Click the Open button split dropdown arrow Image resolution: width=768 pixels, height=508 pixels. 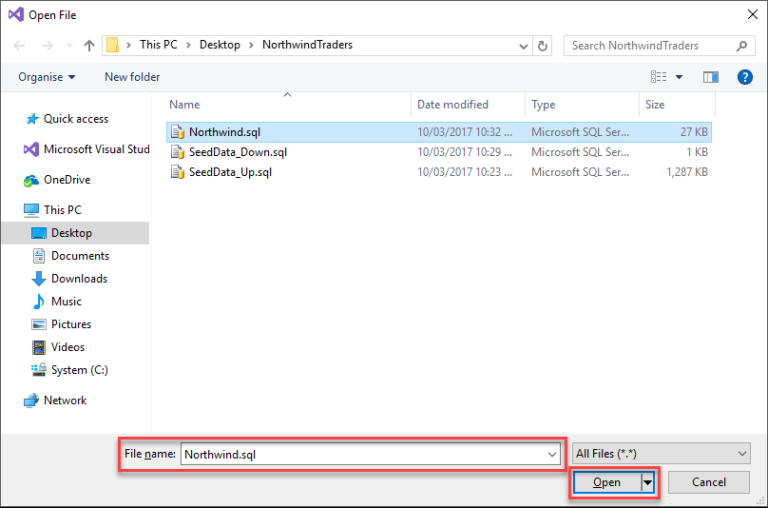(x=648, y=482)
